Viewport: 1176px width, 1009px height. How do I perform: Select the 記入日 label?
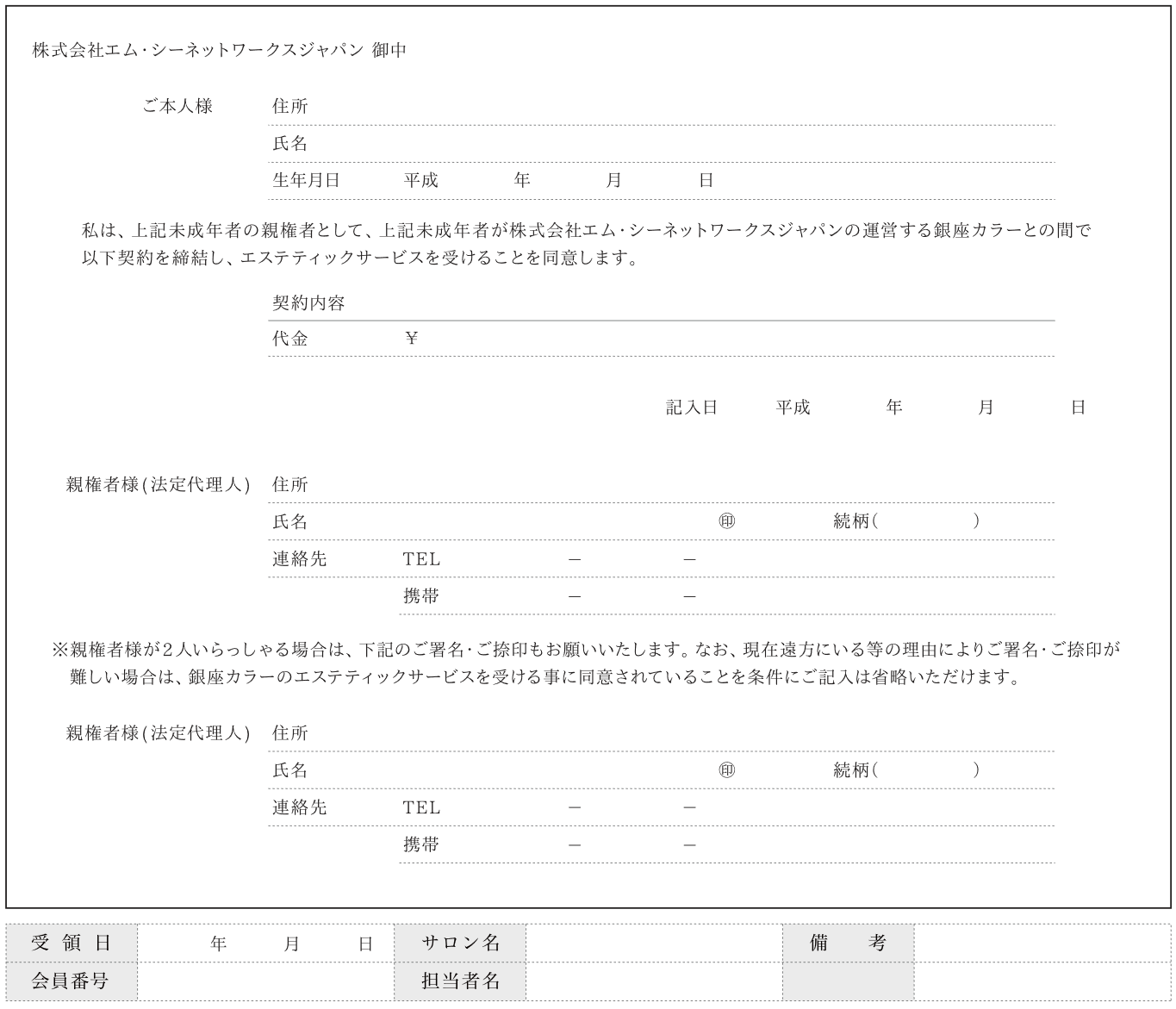coord(692,408)
